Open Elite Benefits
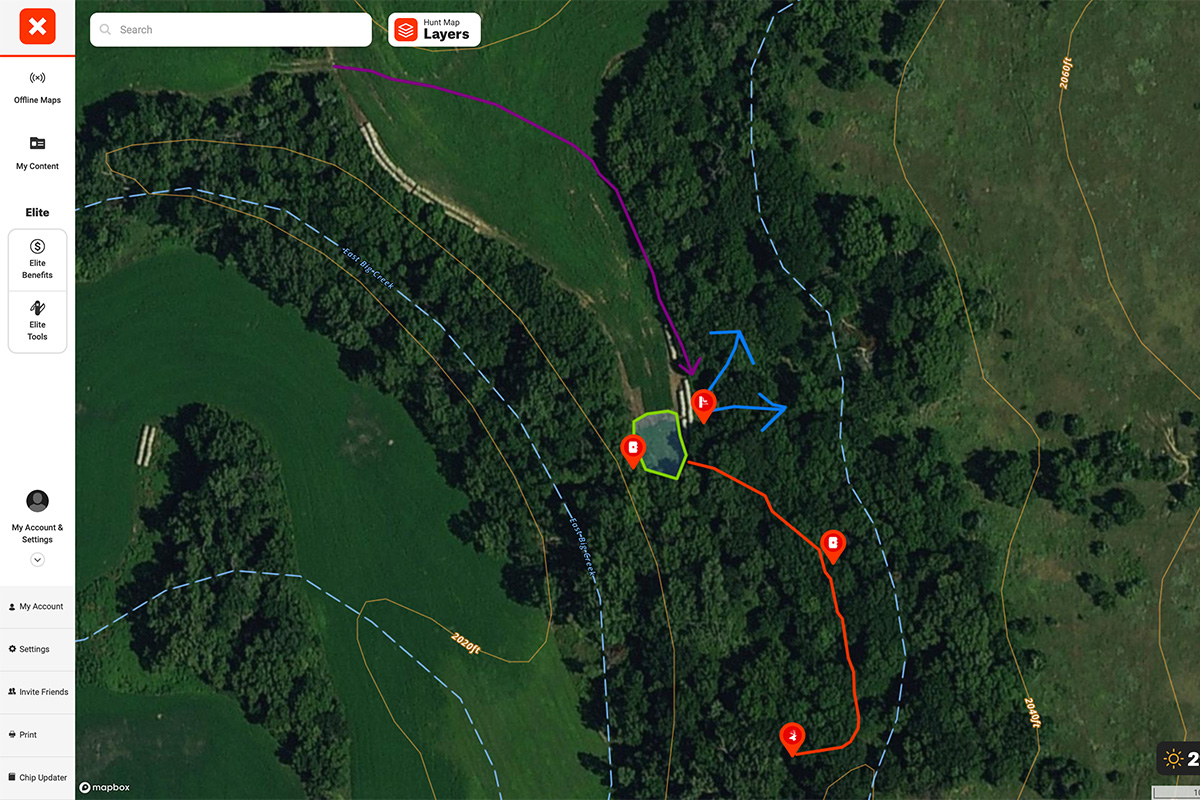1200x800 pixels. [37, 260]
